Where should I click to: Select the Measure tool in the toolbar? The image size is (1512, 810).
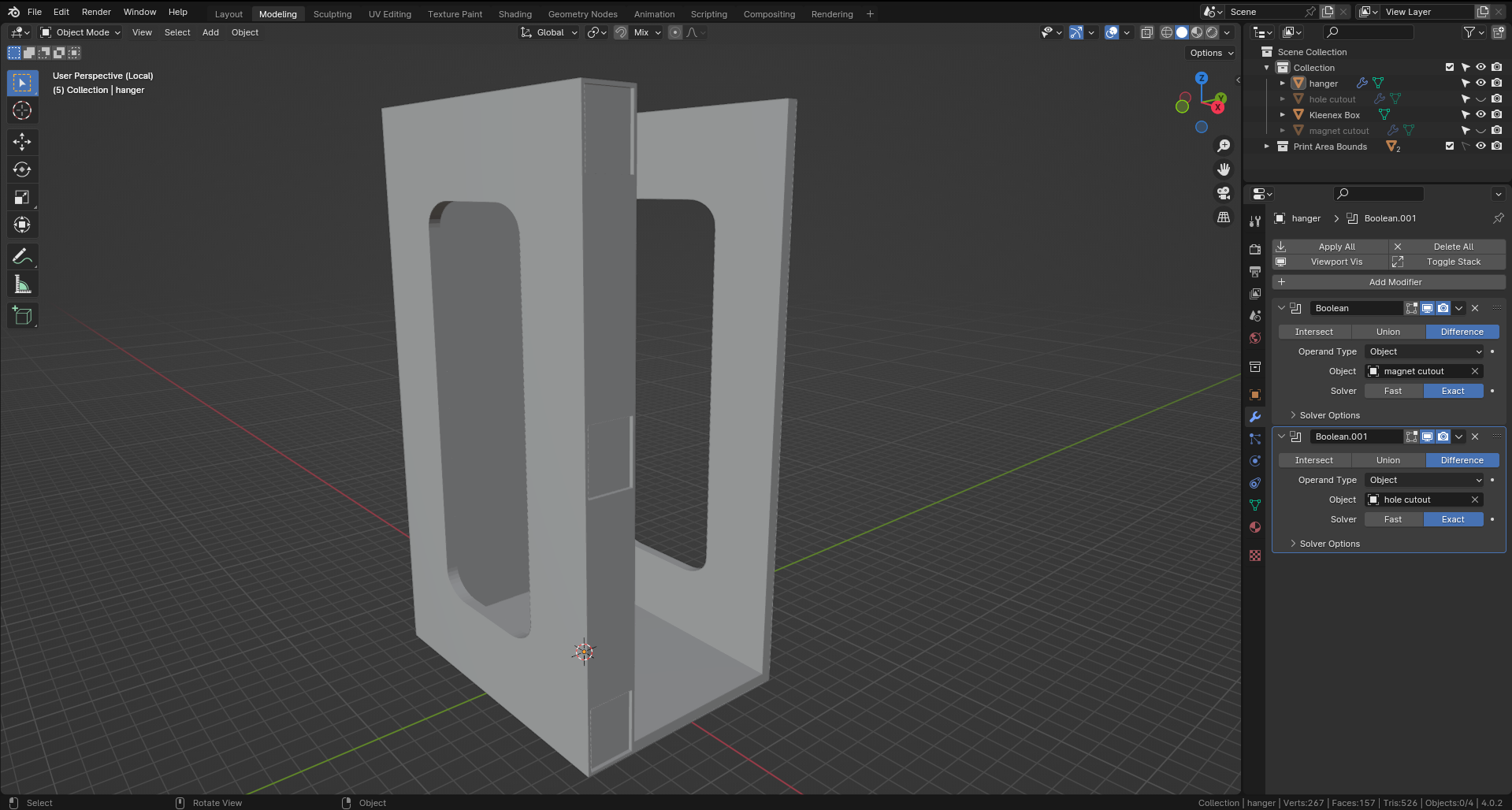pos(23,284)
